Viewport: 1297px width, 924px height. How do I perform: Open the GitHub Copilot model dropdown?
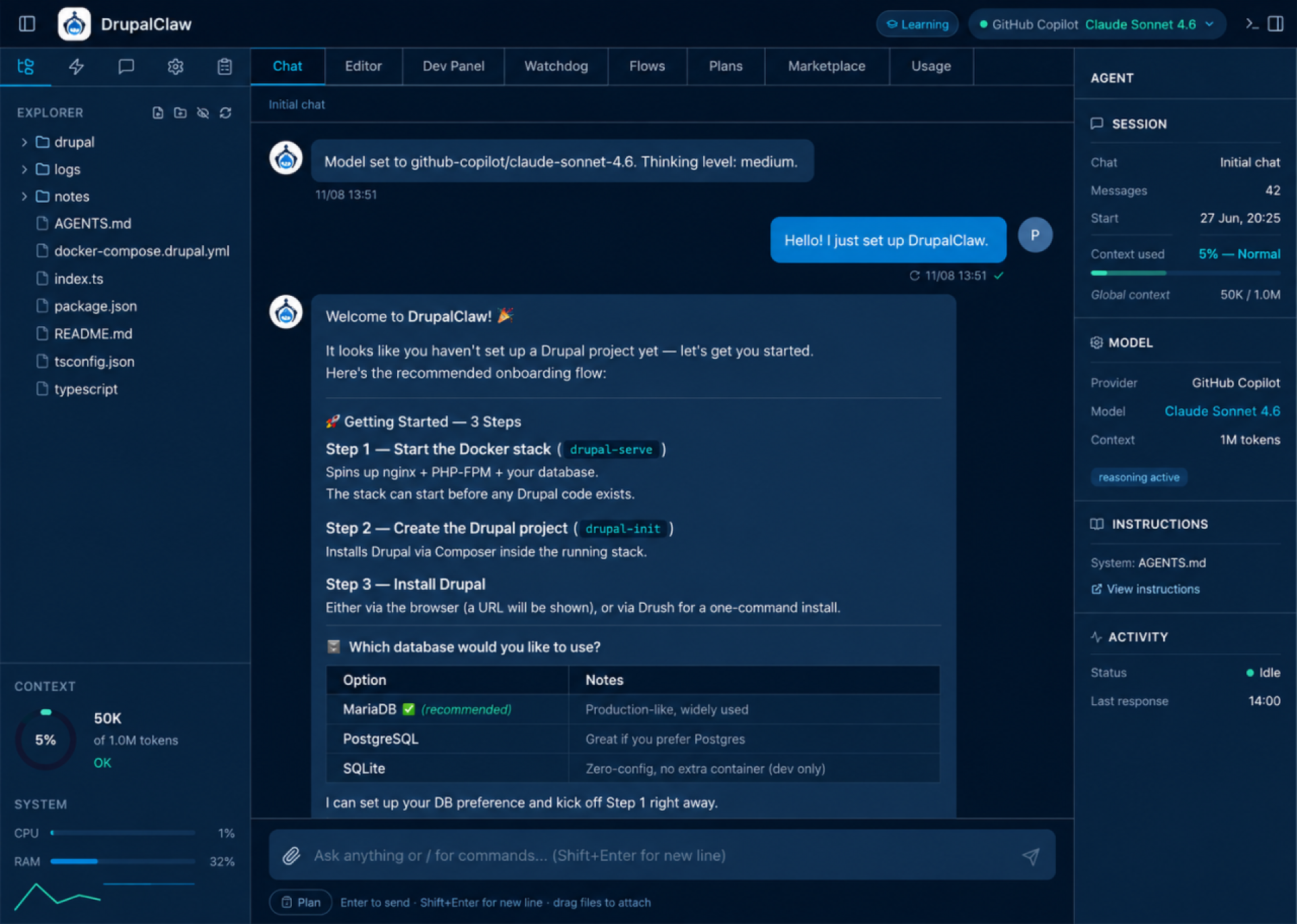click(1097, 24)
